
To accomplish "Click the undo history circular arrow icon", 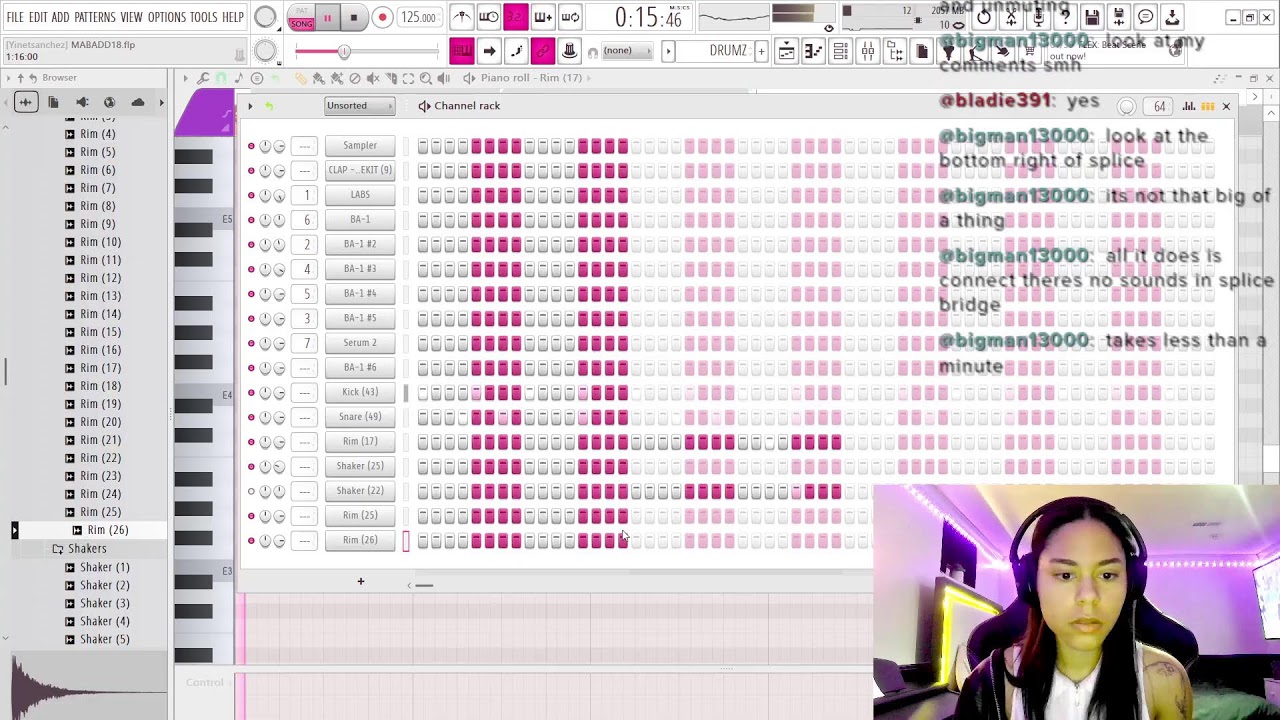I will tap(984, 17).
